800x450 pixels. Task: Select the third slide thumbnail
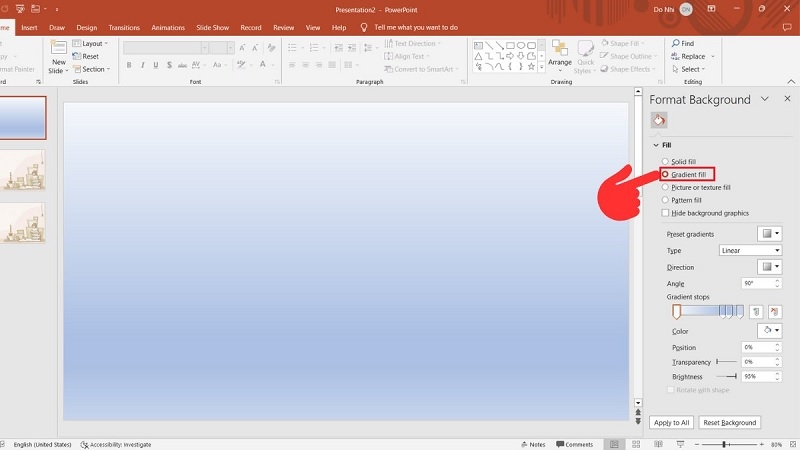coord(22,223)
